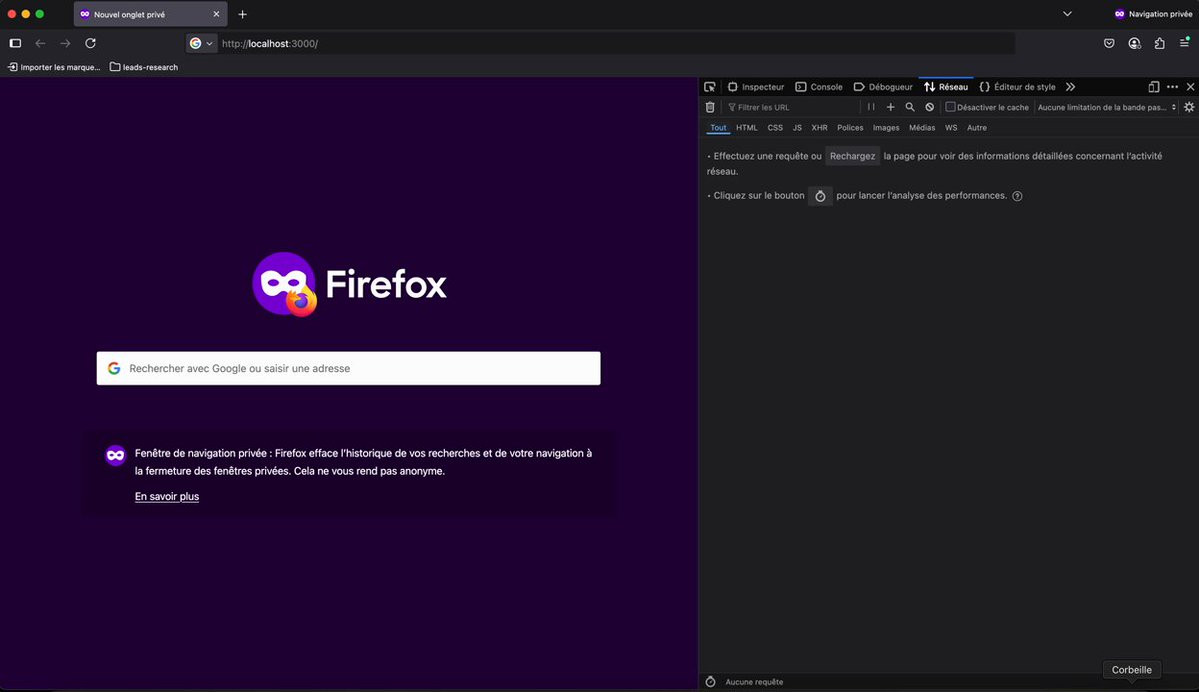
Task: Expand the list all tabs chevron
Action: (1067, 14)
